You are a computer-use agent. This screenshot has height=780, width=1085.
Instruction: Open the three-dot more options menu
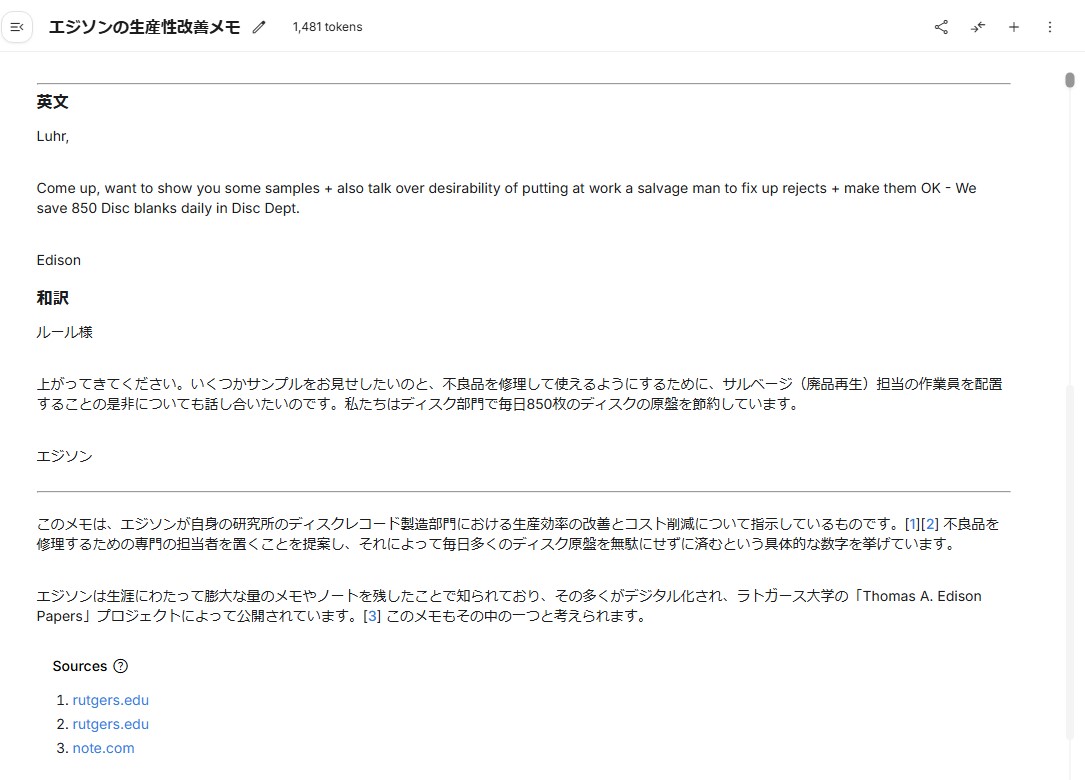1049,27
